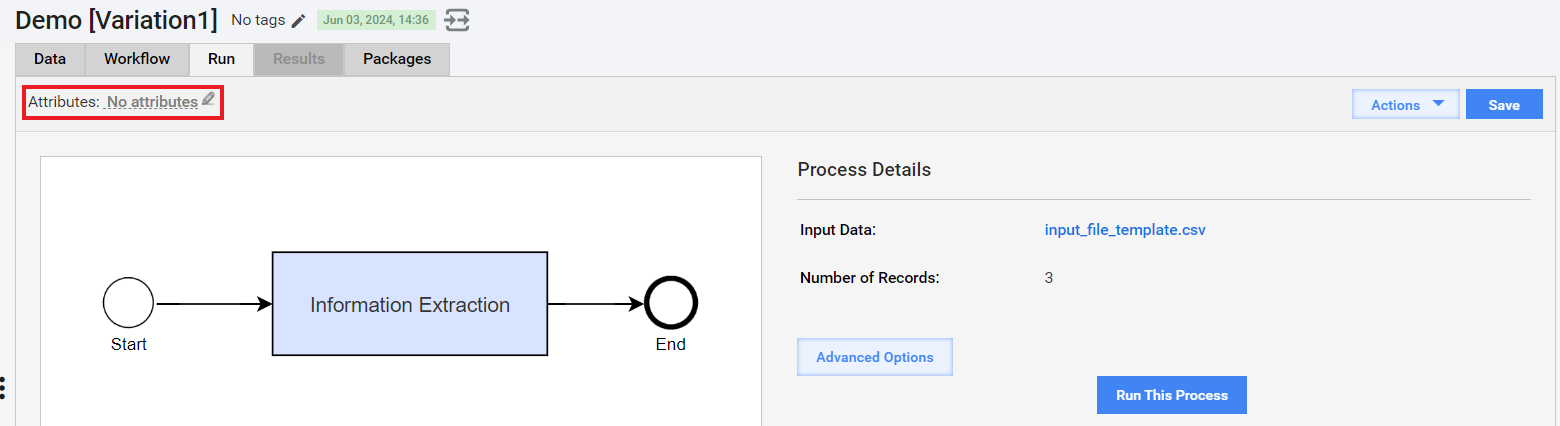
Task: Select the End circle node
Action: (x=671, y=303)
